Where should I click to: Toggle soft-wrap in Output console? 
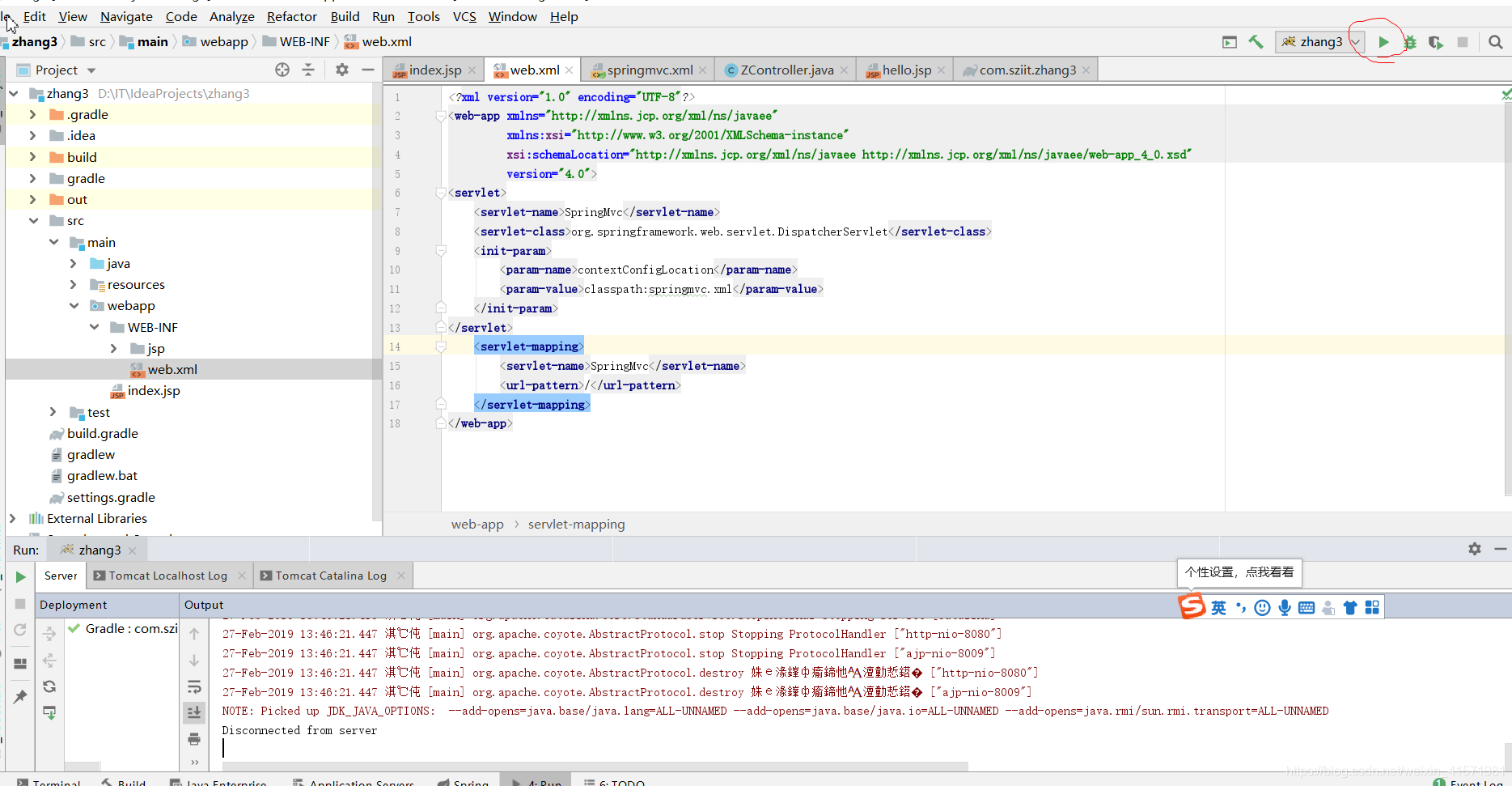194,687
